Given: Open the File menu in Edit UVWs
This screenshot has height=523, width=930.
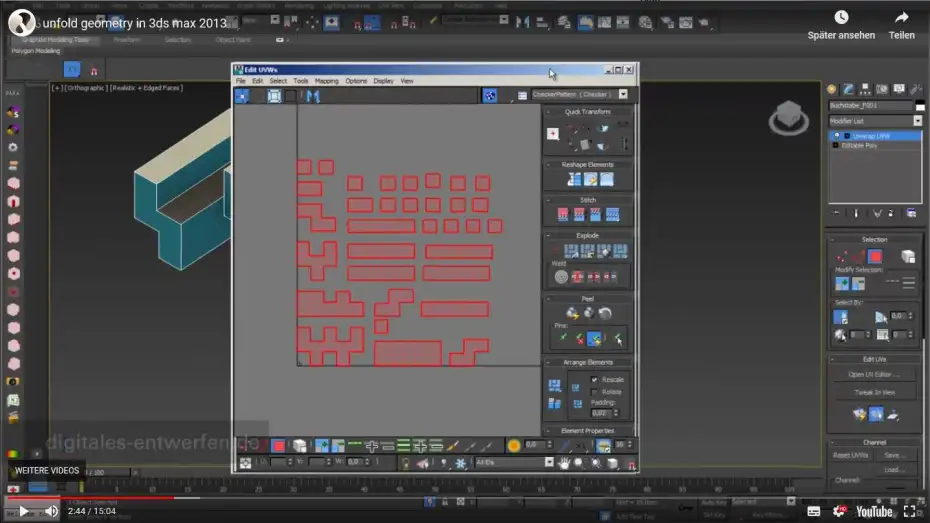Looking at the screenshot, I should (x=240, y=81).
